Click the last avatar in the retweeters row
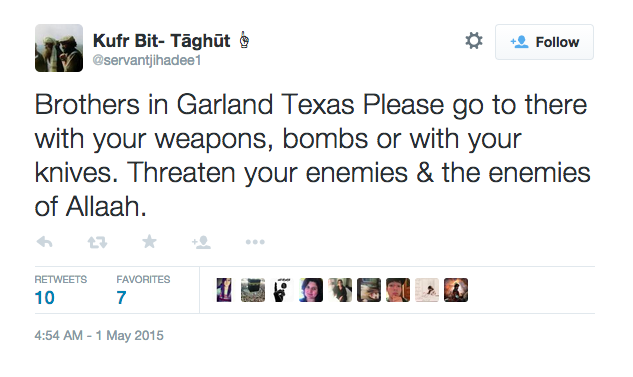633x377 pixels. pyautogui.click(x=456, y=290)
